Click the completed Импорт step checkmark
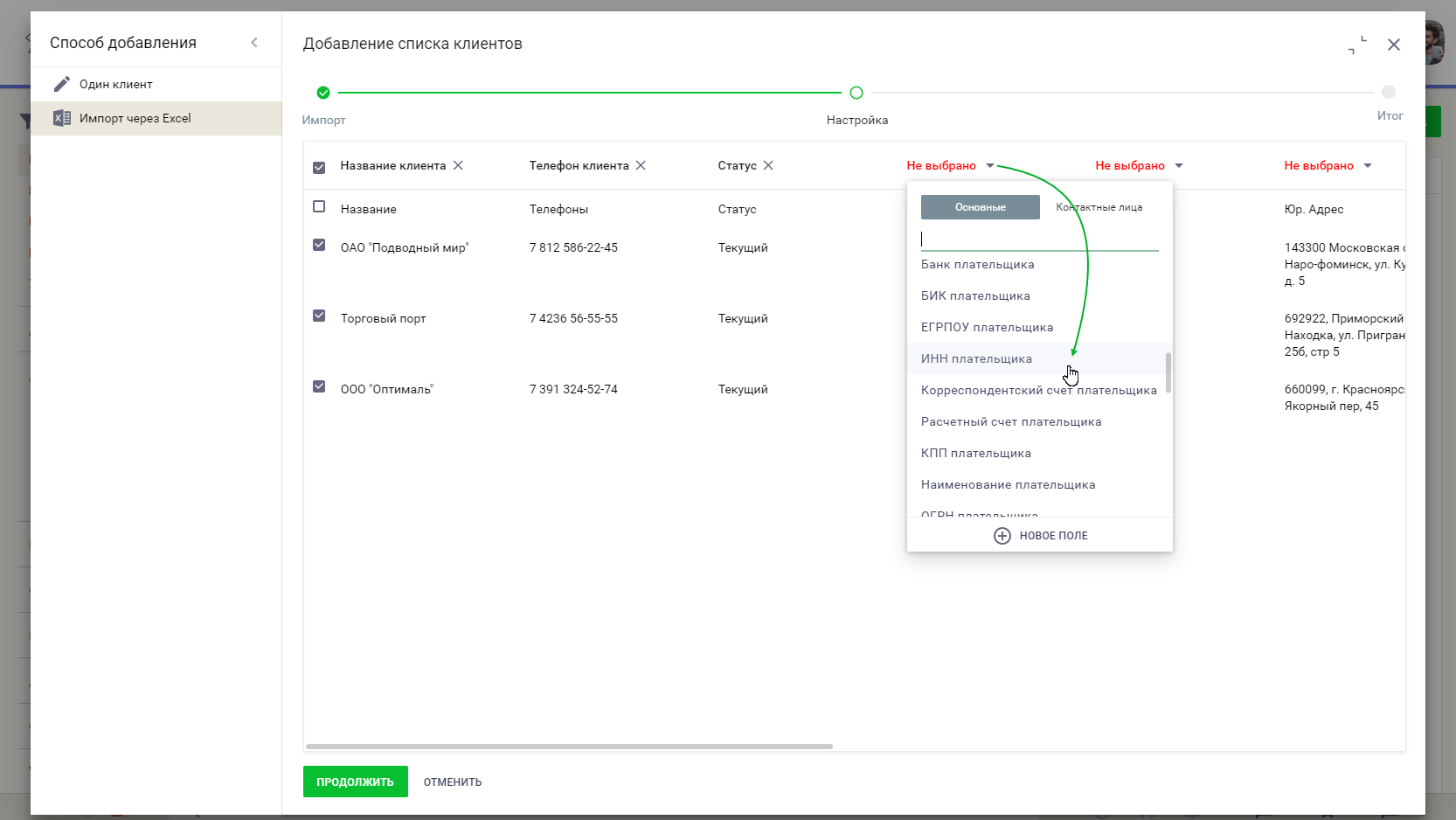 point(323,93)
